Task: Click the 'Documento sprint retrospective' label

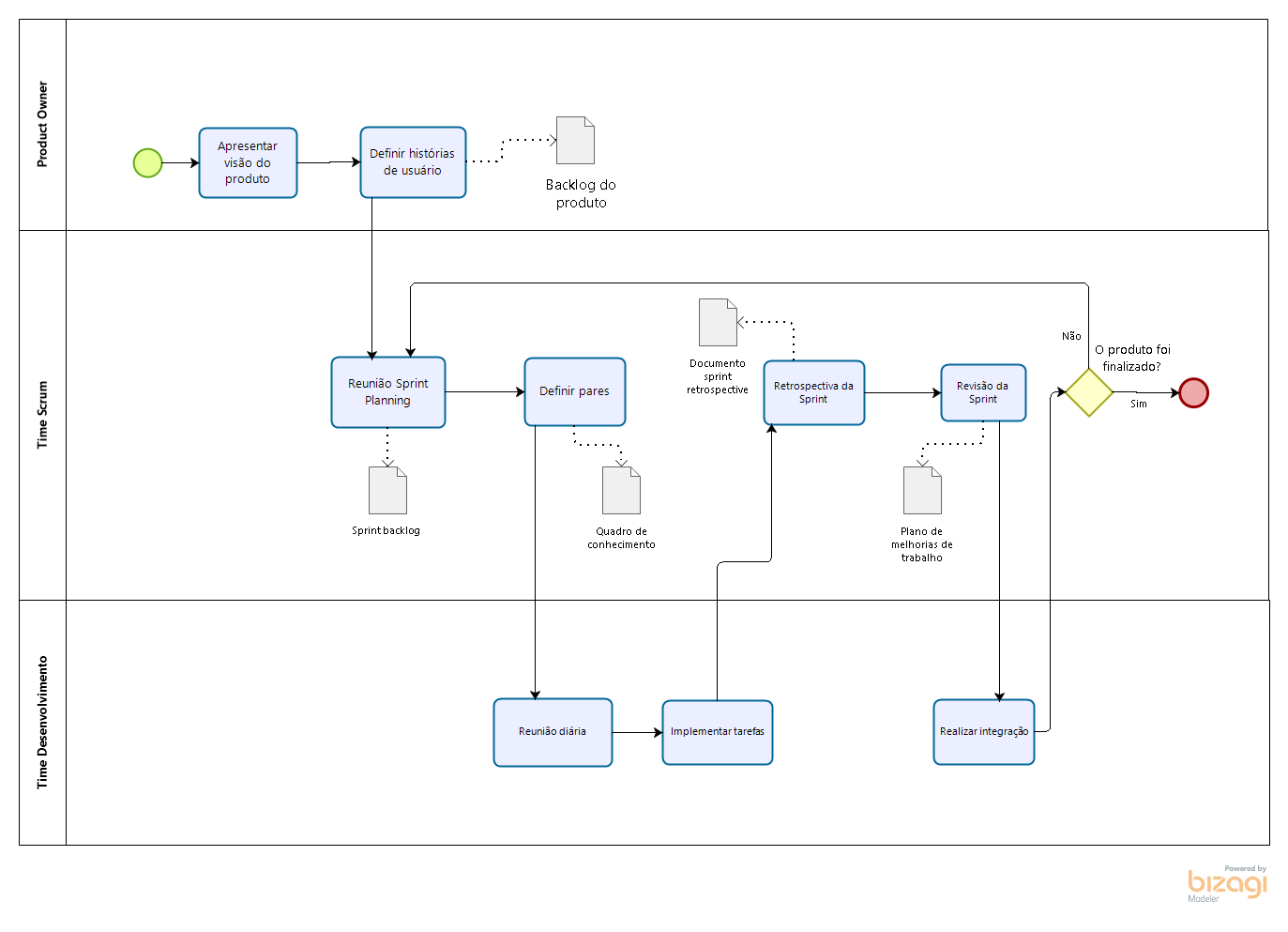Action: tap(718, 376)
